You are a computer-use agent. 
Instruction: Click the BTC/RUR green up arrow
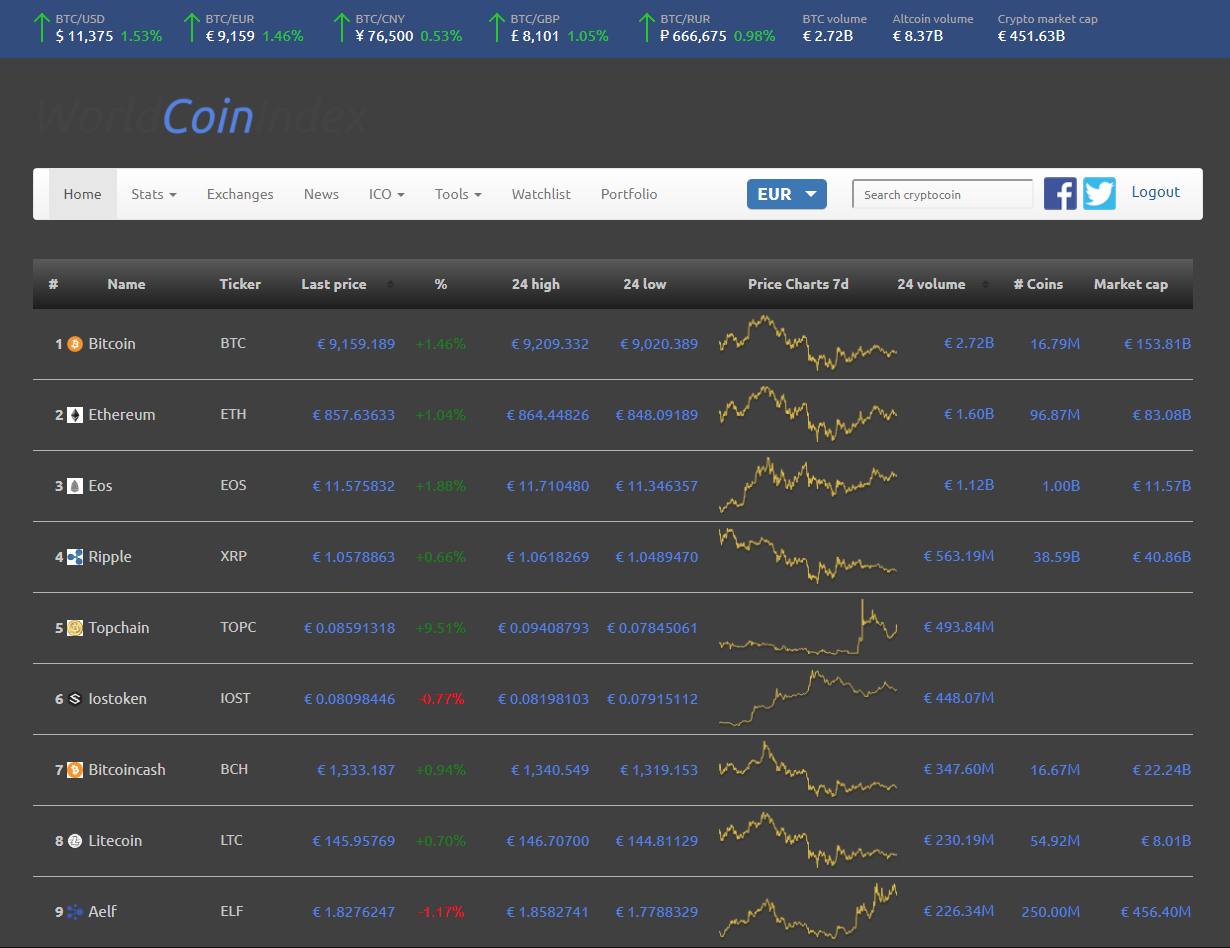tap(646, 27)
